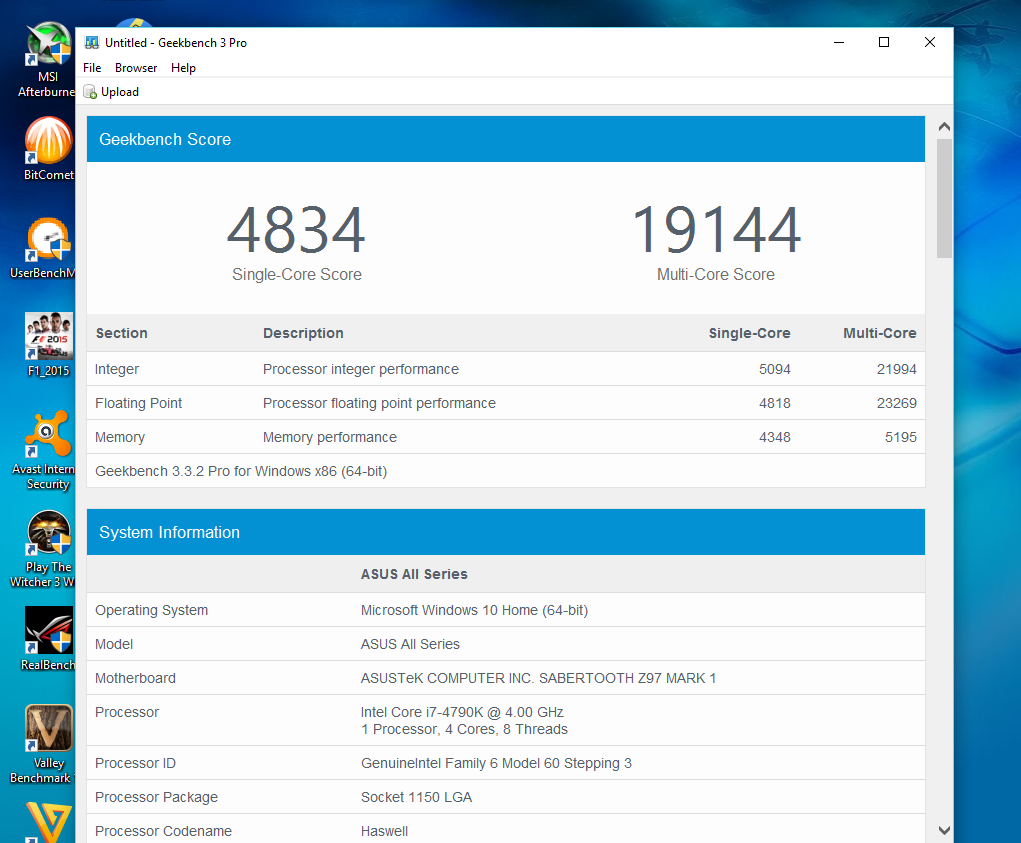Open the Browser menu

tap(136, 68)
